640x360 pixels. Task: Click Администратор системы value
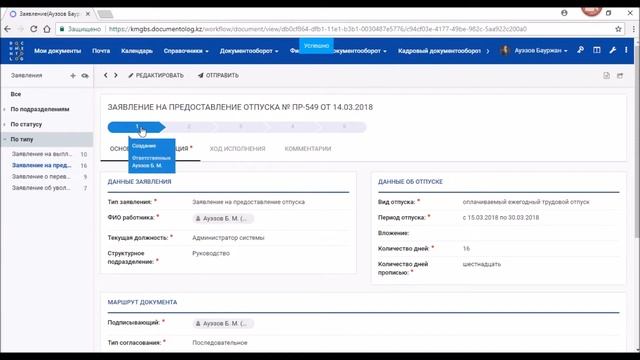[x=228, y=238]
